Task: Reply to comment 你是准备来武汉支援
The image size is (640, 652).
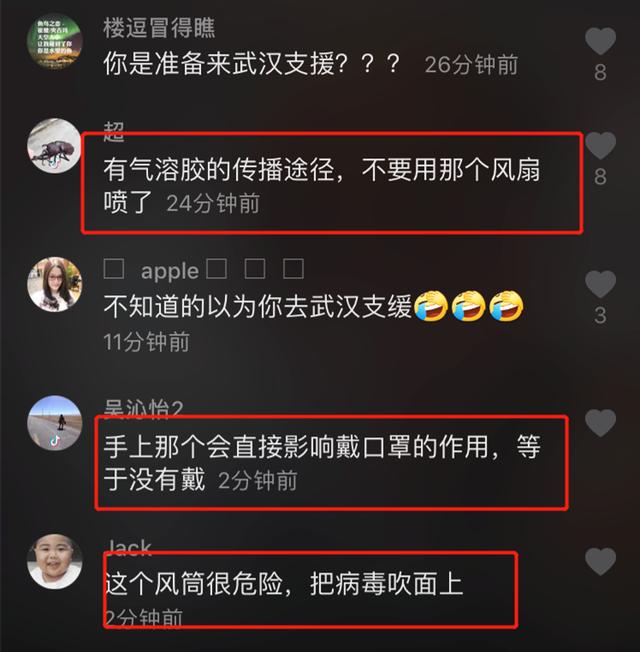Action: click(x=252, y=64)
